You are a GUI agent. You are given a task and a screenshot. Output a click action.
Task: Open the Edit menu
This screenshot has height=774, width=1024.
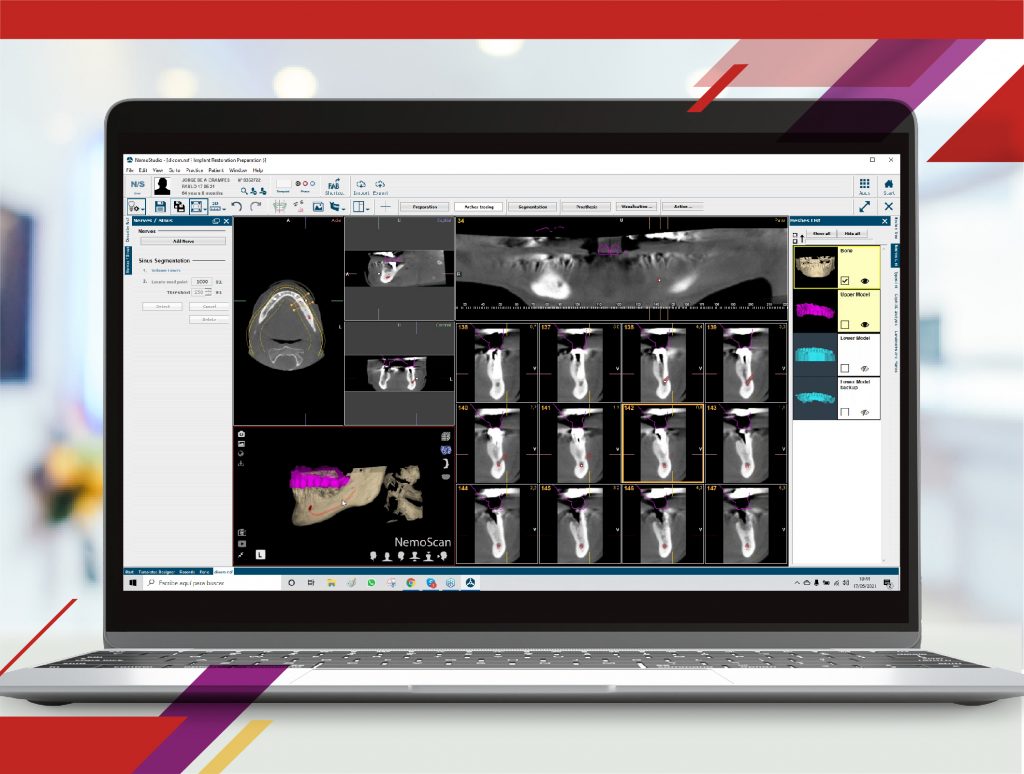pos(142,170)
